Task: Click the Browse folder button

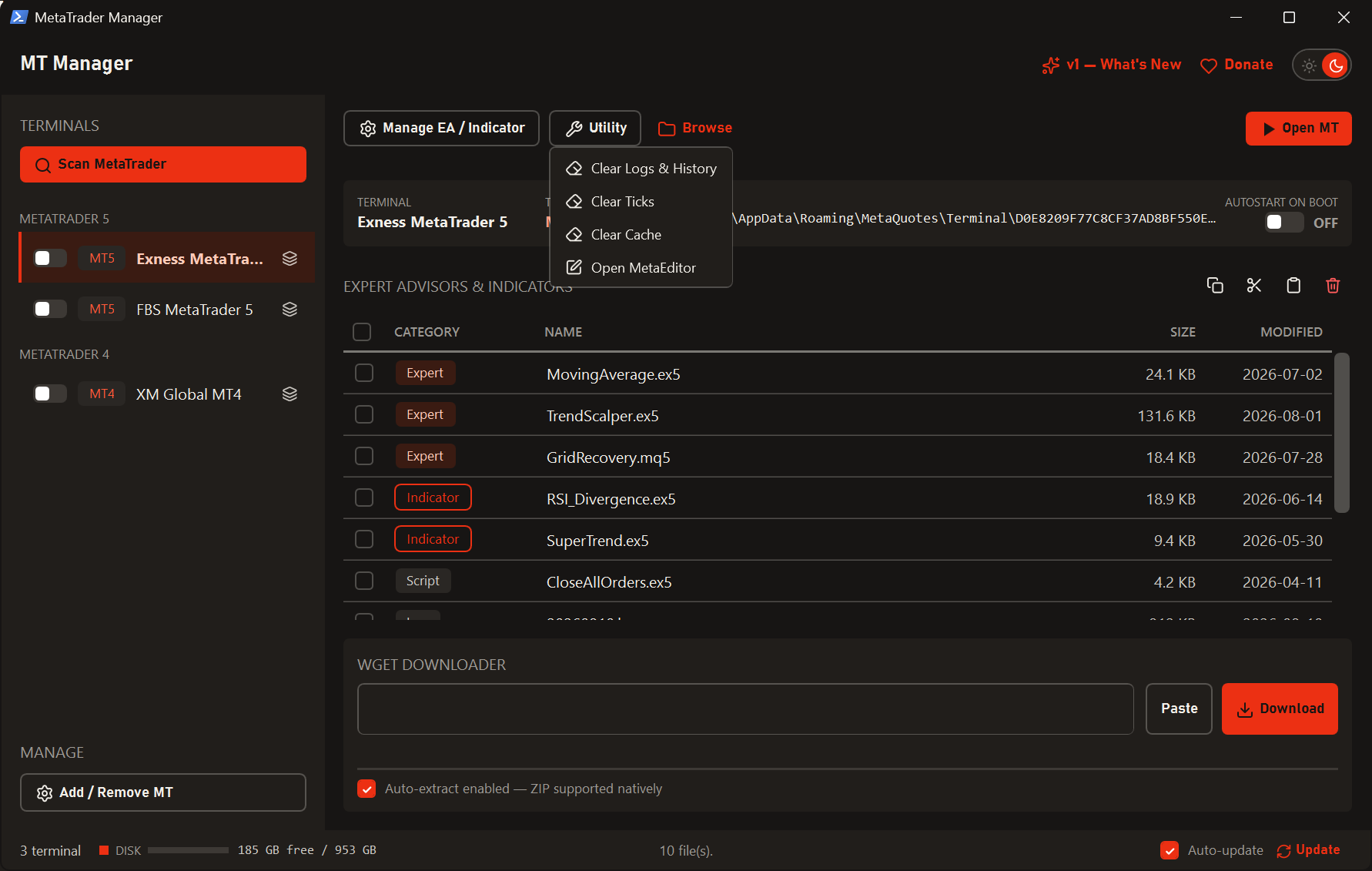Action: pos(695,128)
